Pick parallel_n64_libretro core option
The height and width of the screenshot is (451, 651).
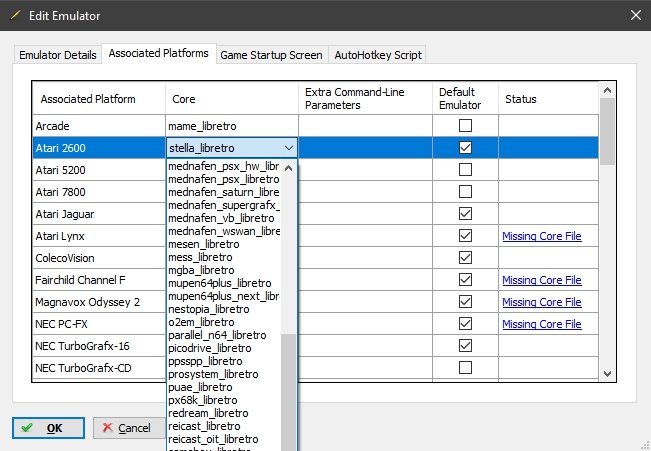[x=224, y=335]
